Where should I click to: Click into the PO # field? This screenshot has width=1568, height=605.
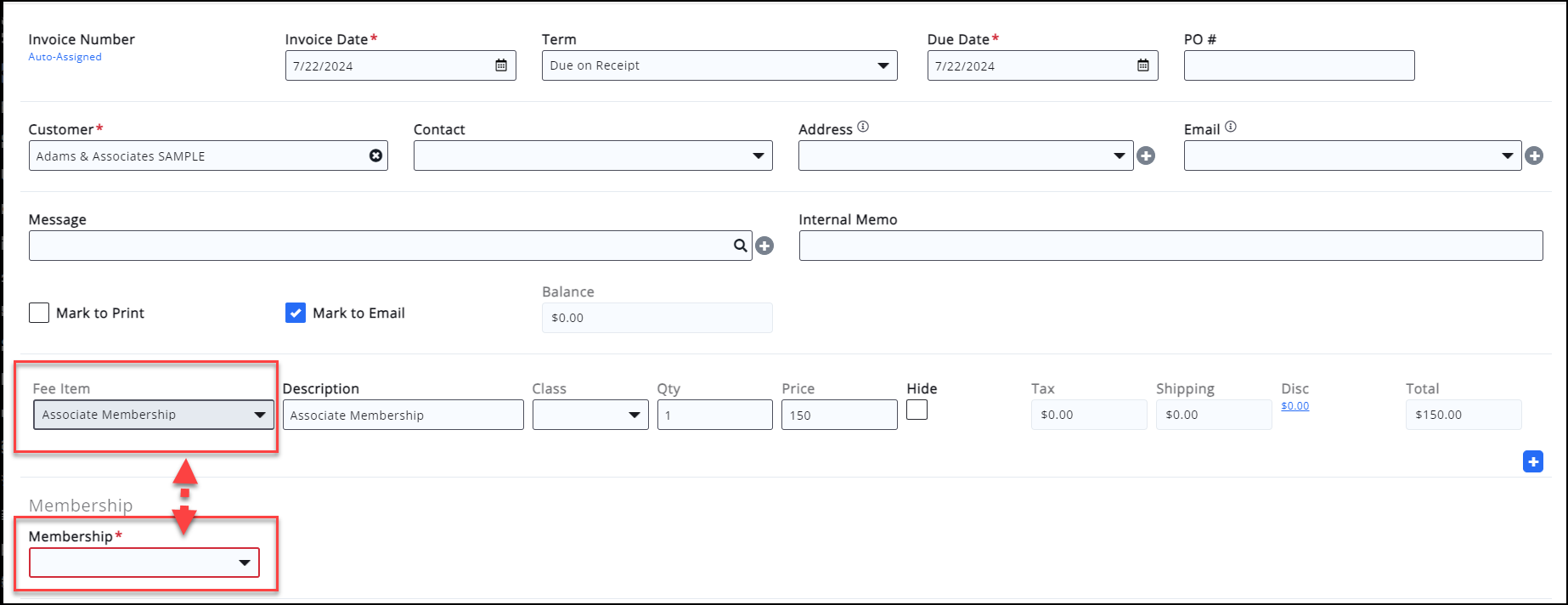(1299, 65)
